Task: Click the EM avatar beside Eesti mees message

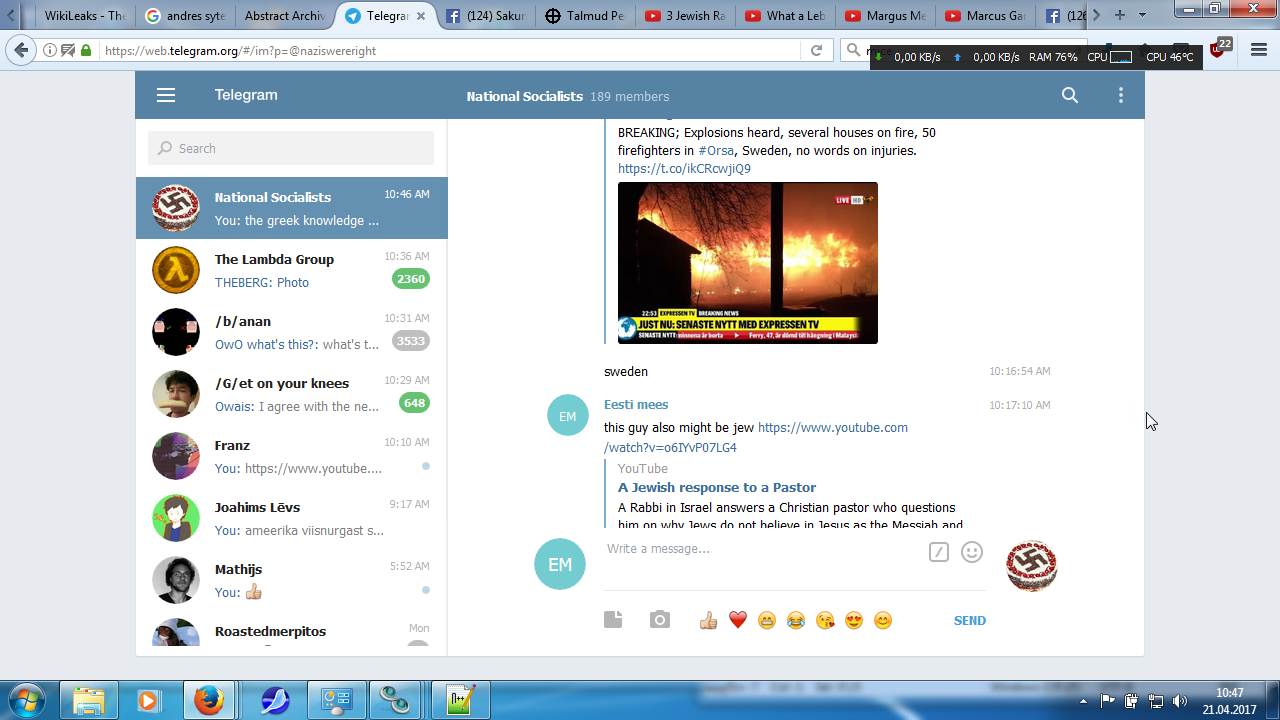Action: (x=568, y=415)
